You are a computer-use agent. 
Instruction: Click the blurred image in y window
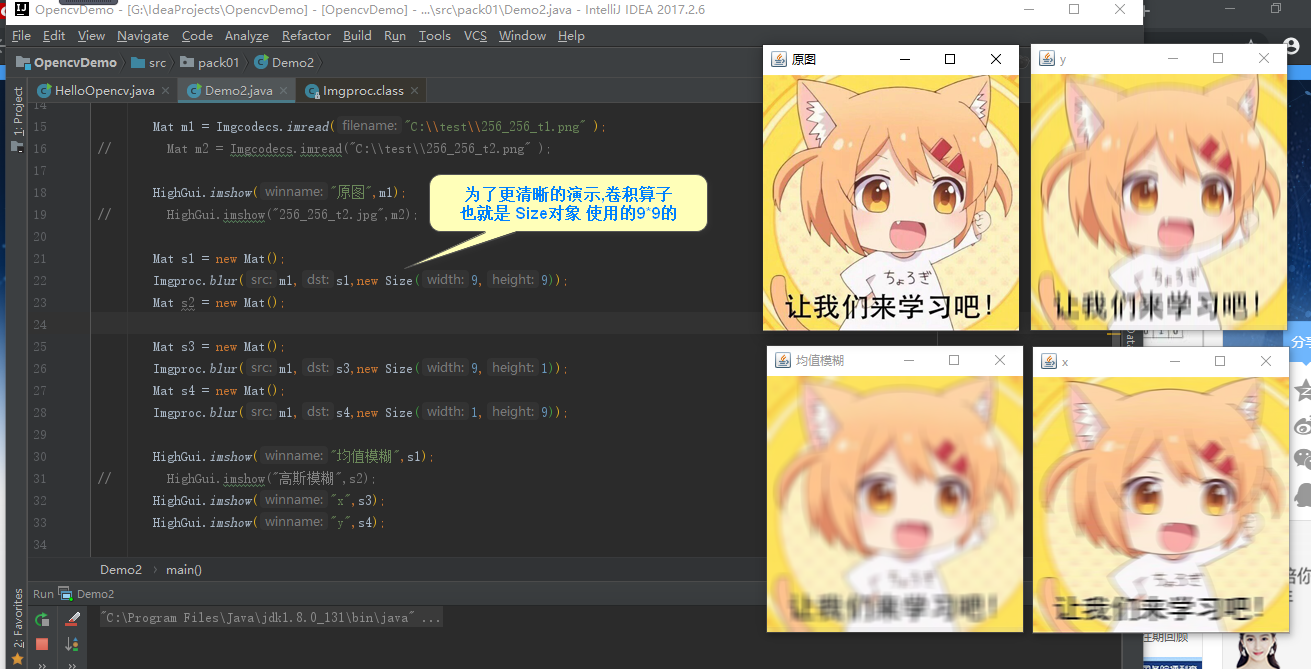click(1159, 202)
